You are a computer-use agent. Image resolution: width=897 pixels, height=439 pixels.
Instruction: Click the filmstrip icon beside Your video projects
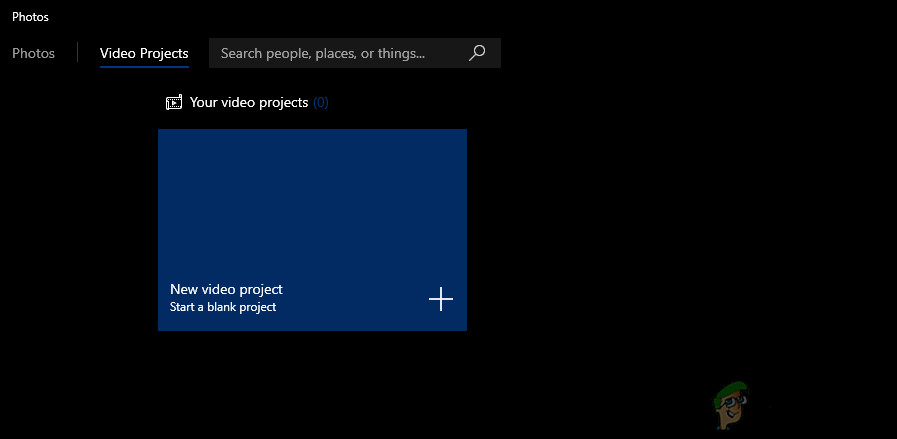tap(174, 102)
